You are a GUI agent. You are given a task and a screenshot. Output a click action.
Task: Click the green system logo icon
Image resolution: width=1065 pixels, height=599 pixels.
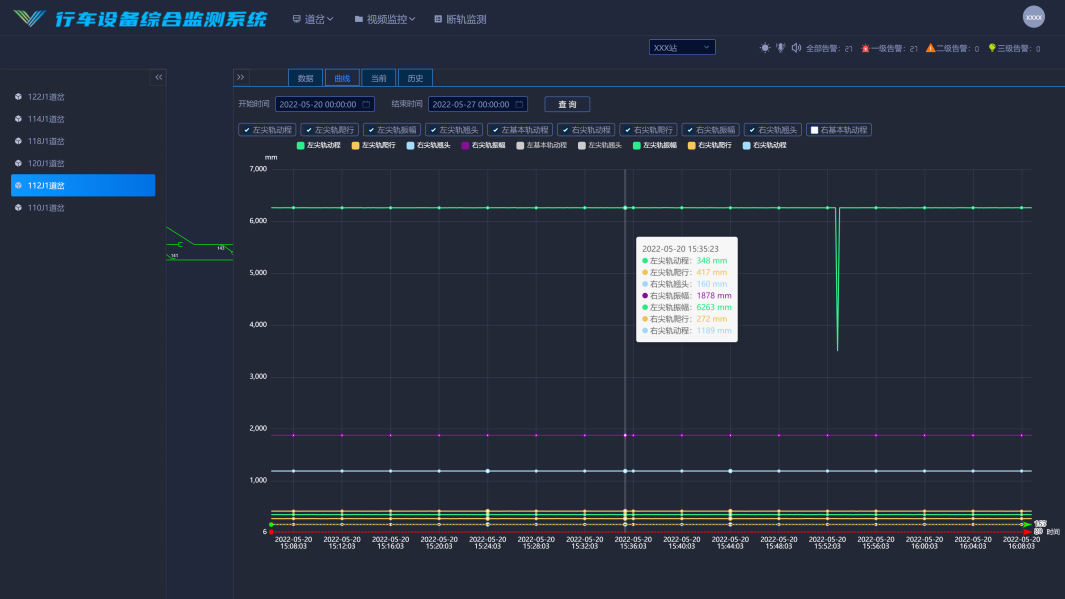(x=29, y=18)
